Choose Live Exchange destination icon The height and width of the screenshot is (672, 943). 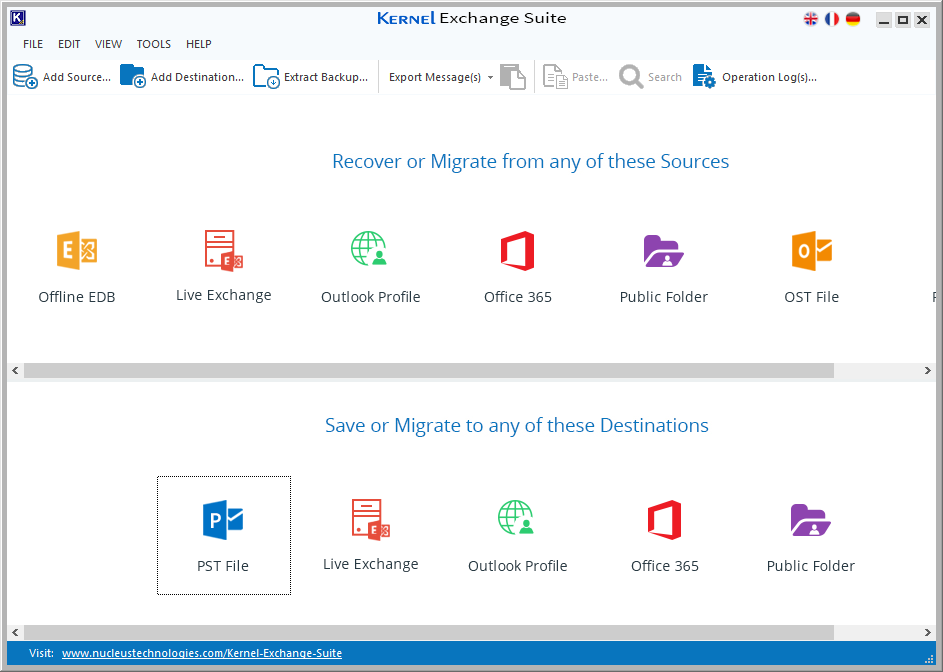point(370,519)
